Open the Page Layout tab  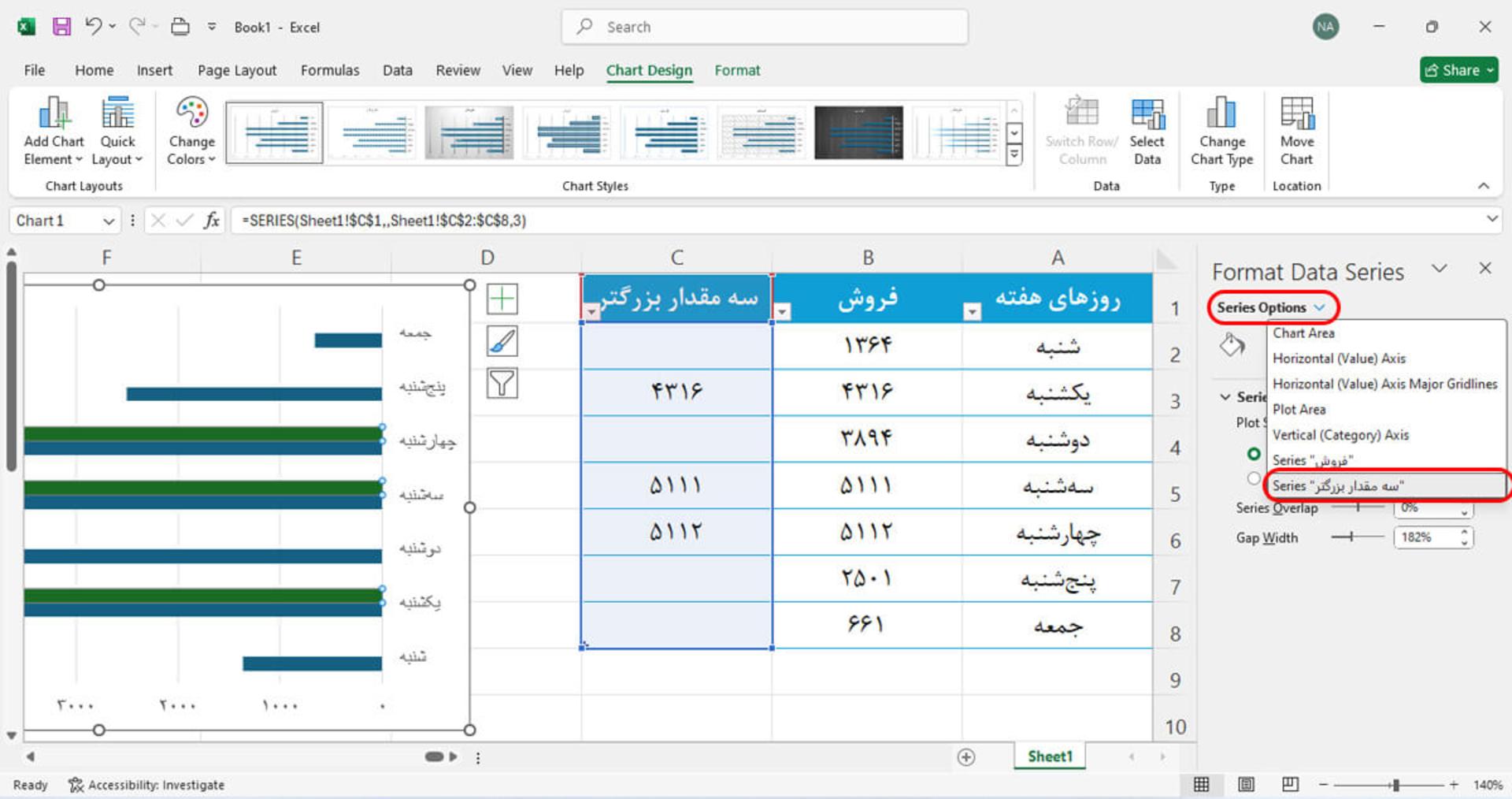(237, 70)
